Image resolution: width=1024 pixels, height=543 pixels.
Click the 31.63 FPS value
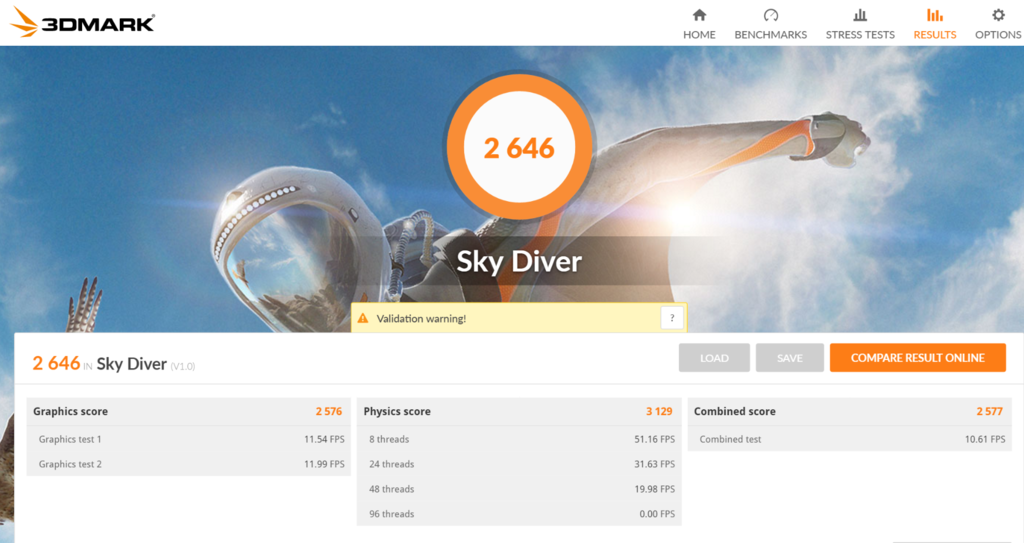click(x=654, y=464)
